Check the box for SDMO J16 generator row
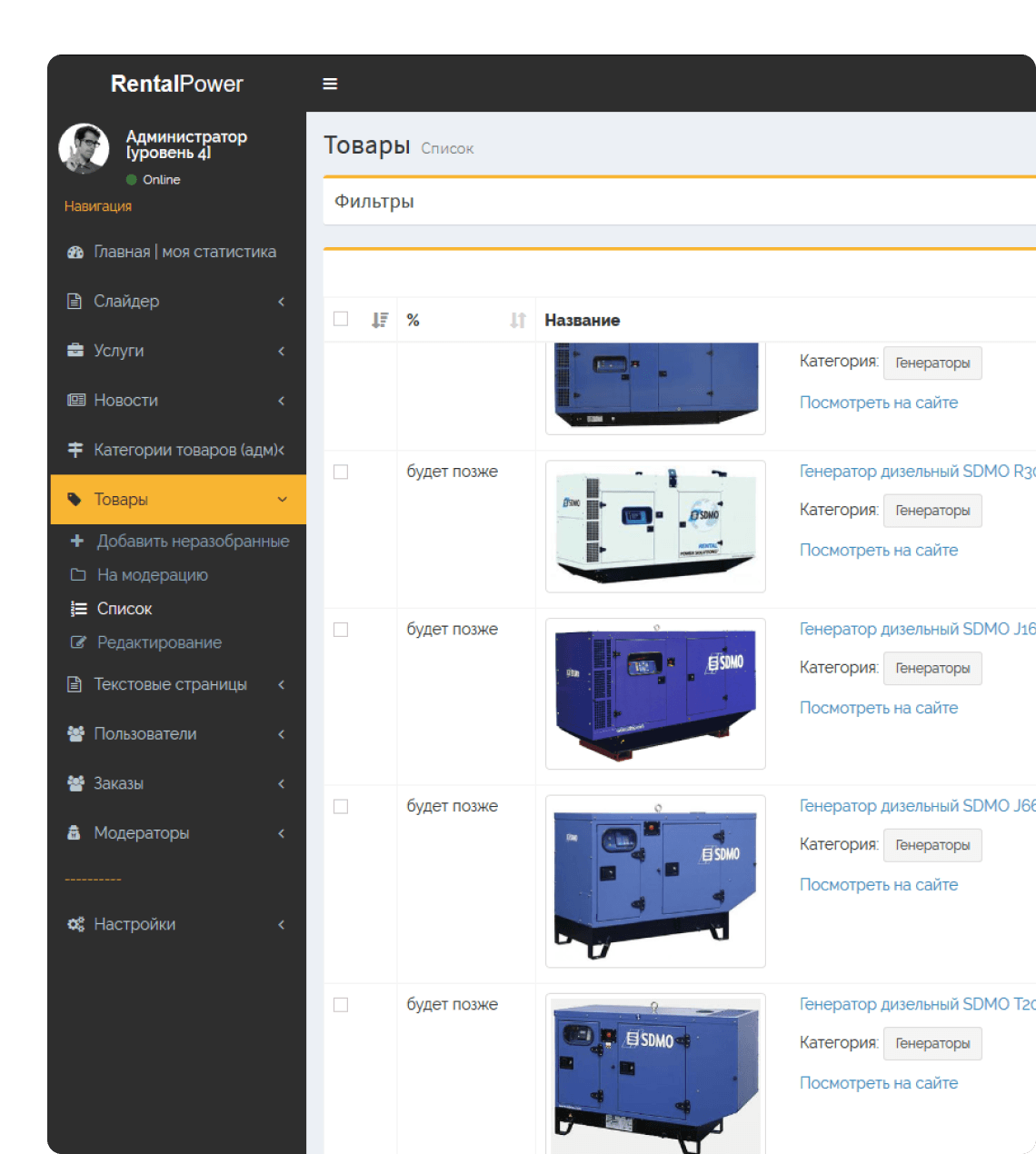The image size is (1036, 1154). (341, 630)
